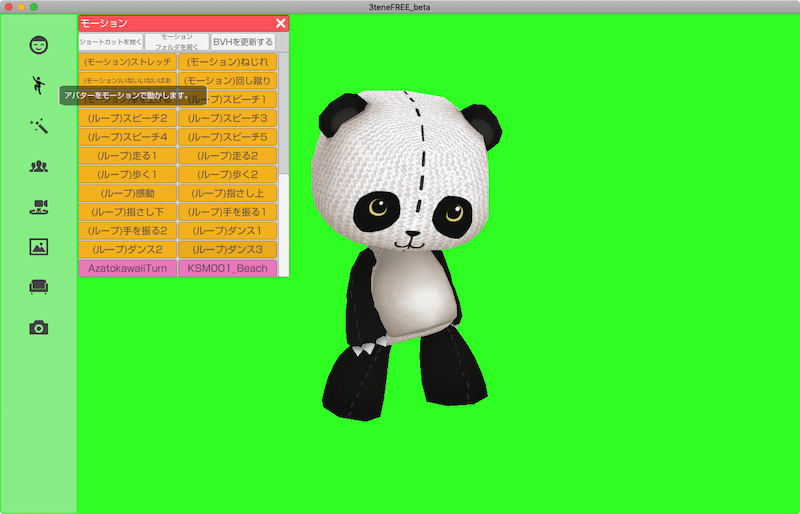
Task: Start (ループ)走る2 loop
Action: click(x=228, y=156)
